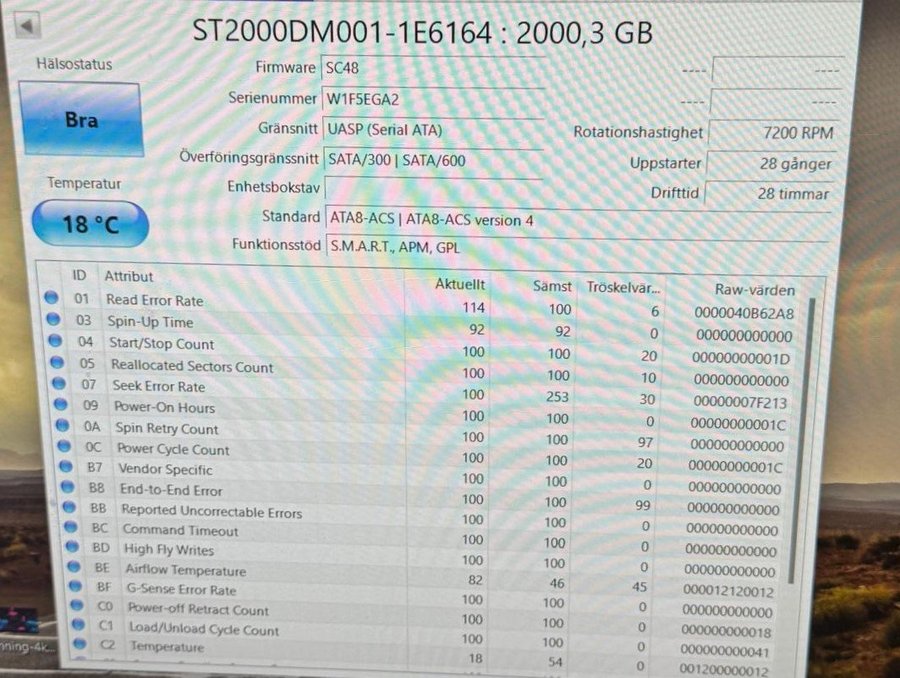Select the Read Error Rate row text

154,300
